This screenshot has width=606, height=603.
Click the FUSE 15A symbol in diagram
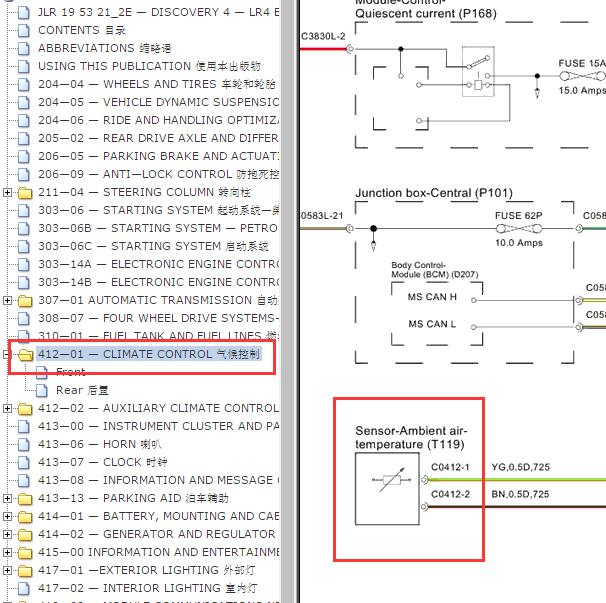point(582,76)
